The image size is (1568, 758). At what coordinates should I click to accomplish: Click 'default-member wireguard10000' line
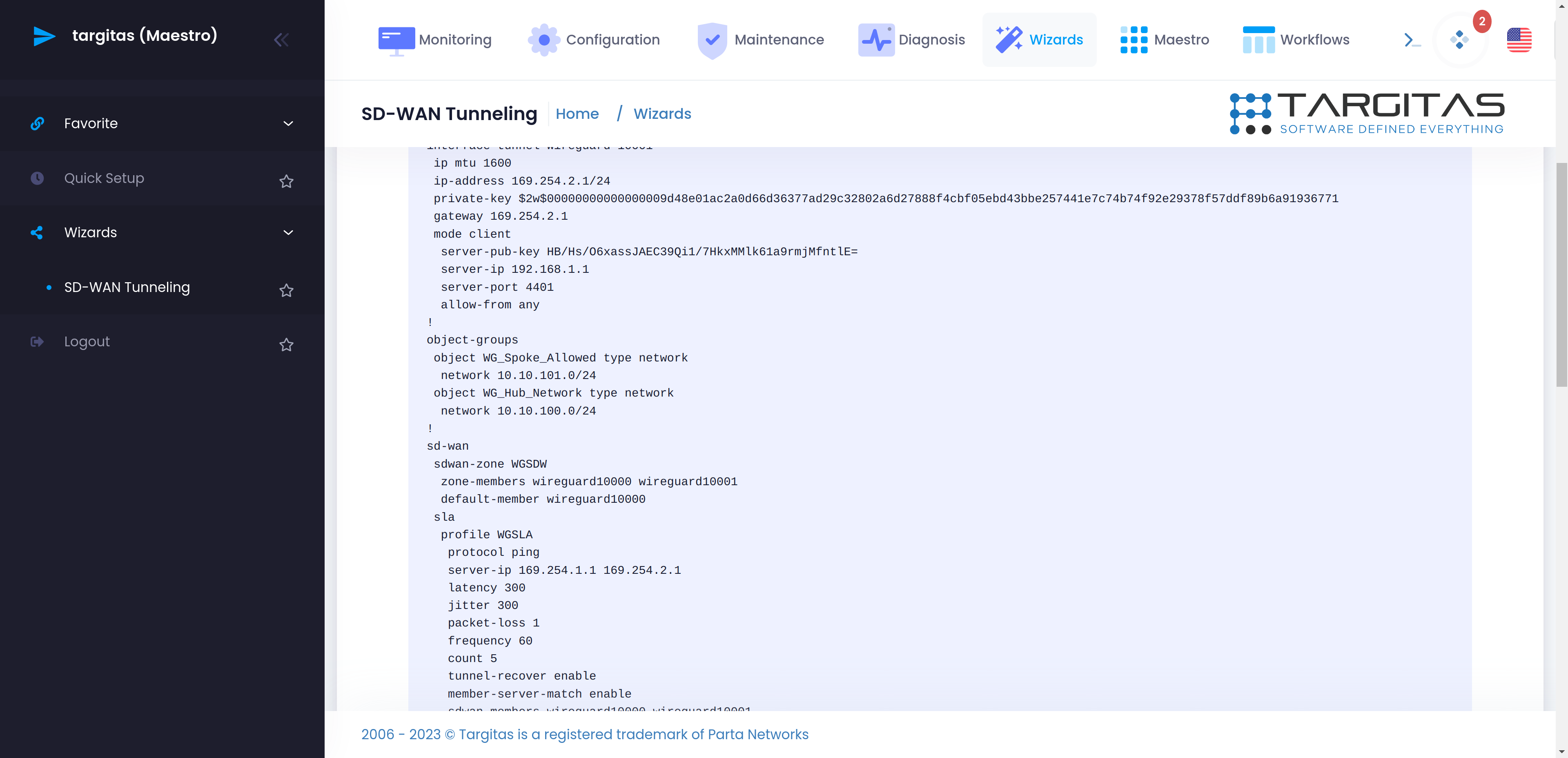coord(543,499)
